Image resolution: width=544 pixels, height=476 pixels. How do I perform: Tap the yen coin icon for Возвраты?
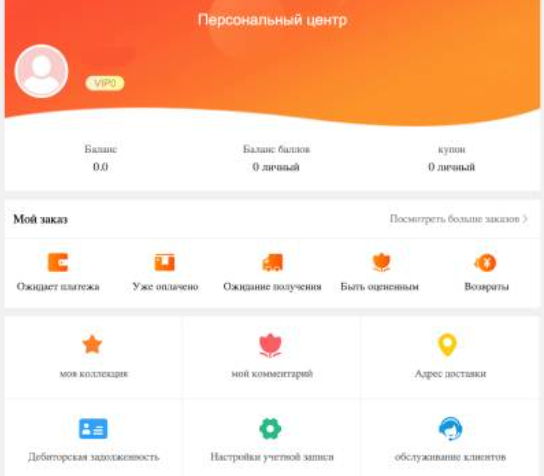click(485, 263)
